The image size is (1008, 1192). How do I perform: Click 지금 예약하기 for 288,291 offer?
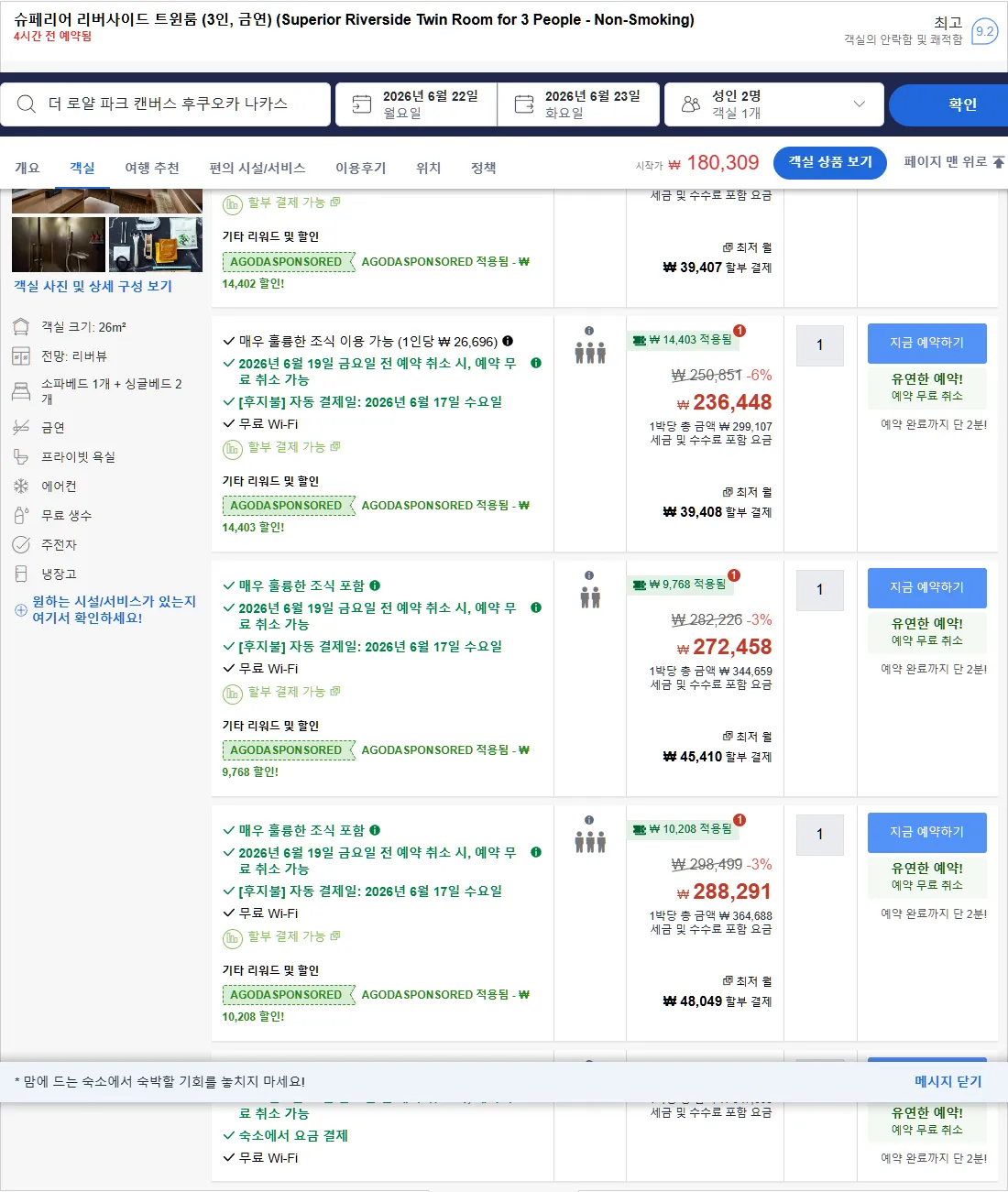pyautogui.click(x=927, y=832)
